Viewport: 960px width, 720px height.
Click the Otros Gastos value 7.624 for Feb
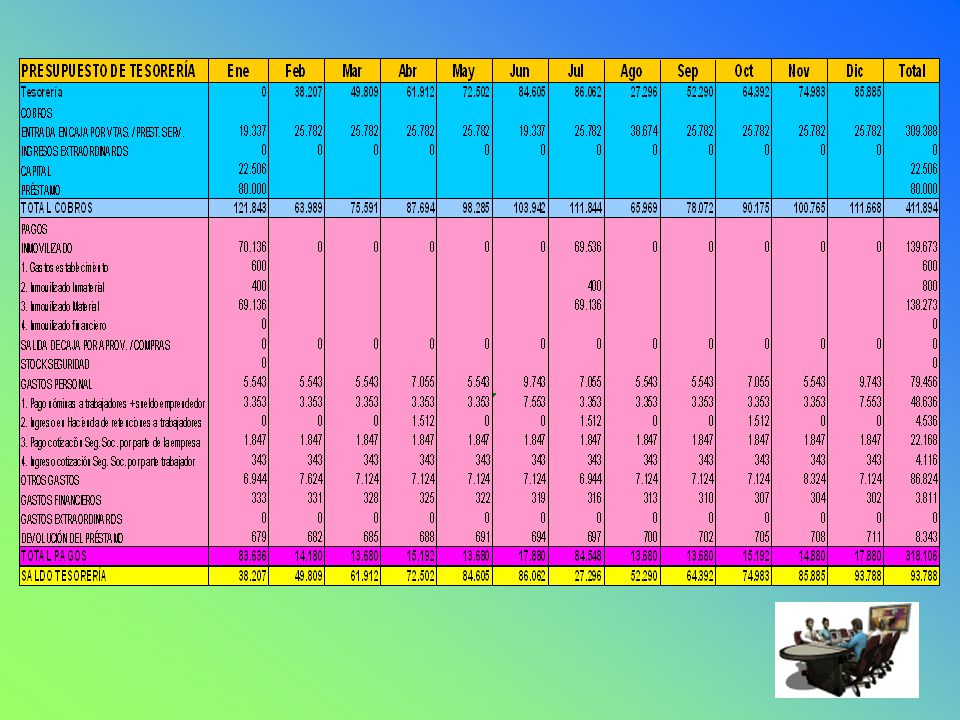(311, 479)
